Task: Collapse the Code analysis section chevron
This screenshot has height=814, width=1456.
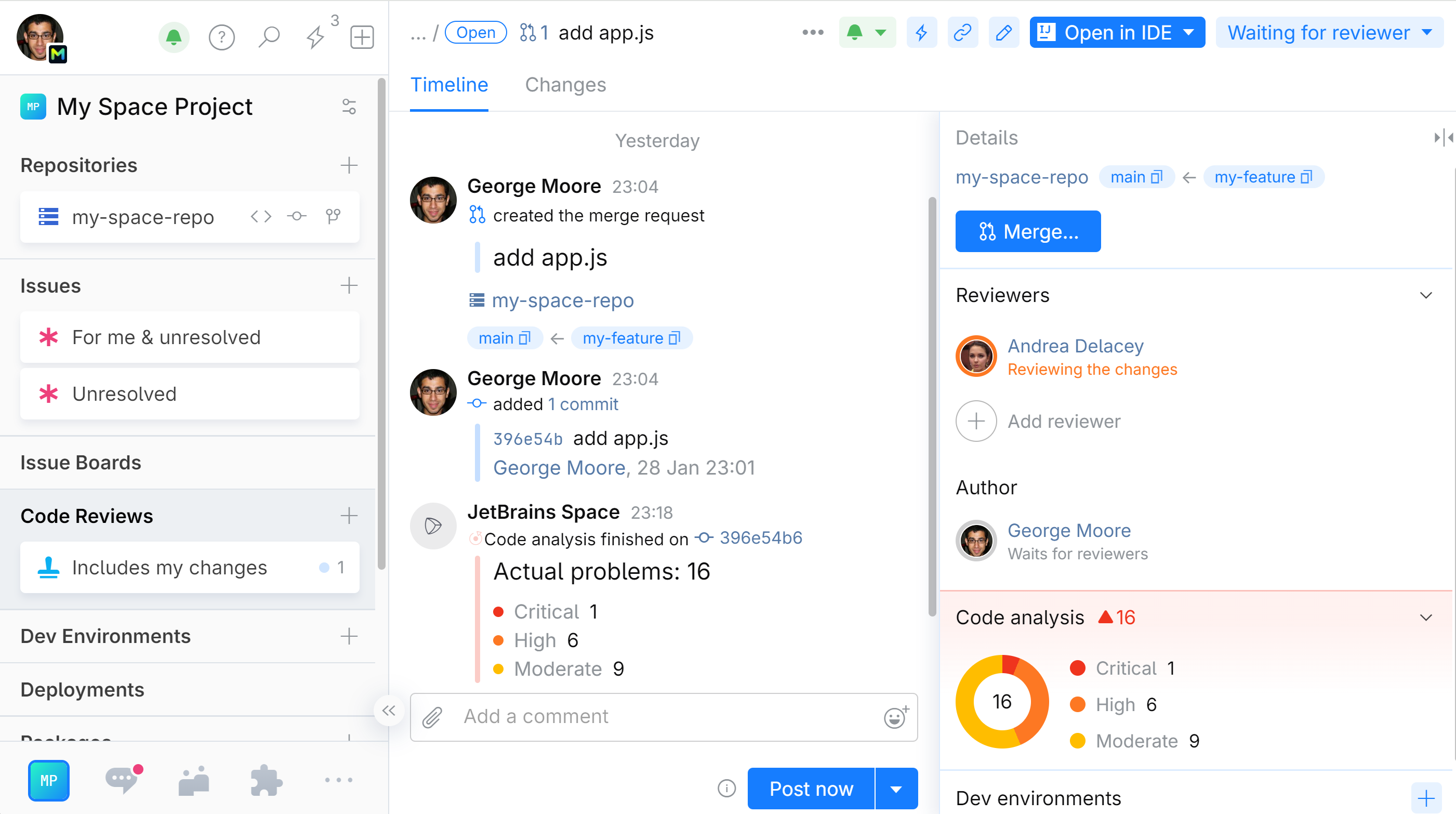Action: coord(1426,618)
